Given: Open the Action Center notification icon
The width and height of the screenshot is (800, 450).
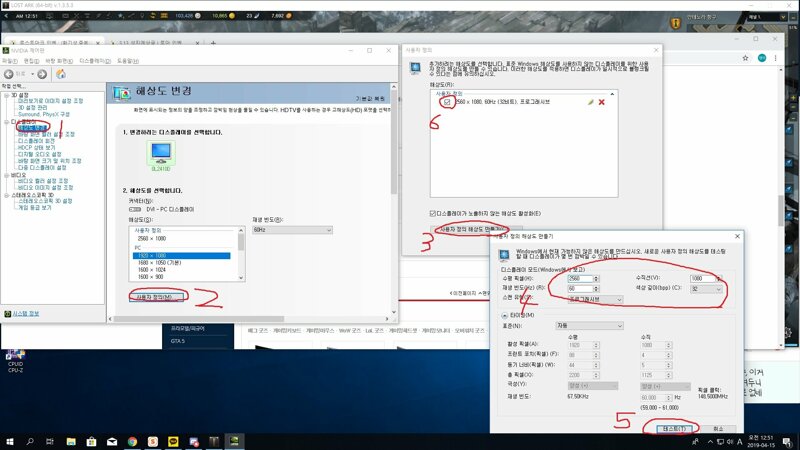Looking at the screenshot, I should (x=788, y=442).
